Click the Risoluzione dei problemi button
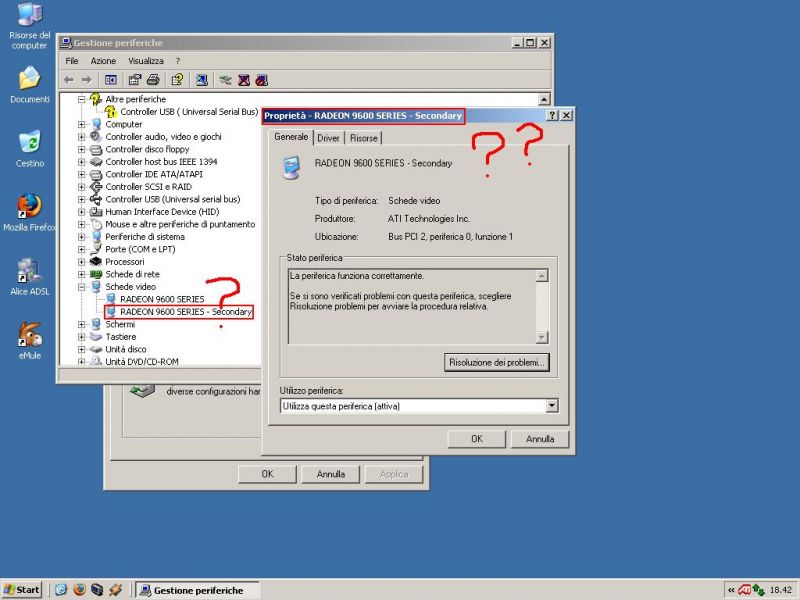 coord(496,362)
